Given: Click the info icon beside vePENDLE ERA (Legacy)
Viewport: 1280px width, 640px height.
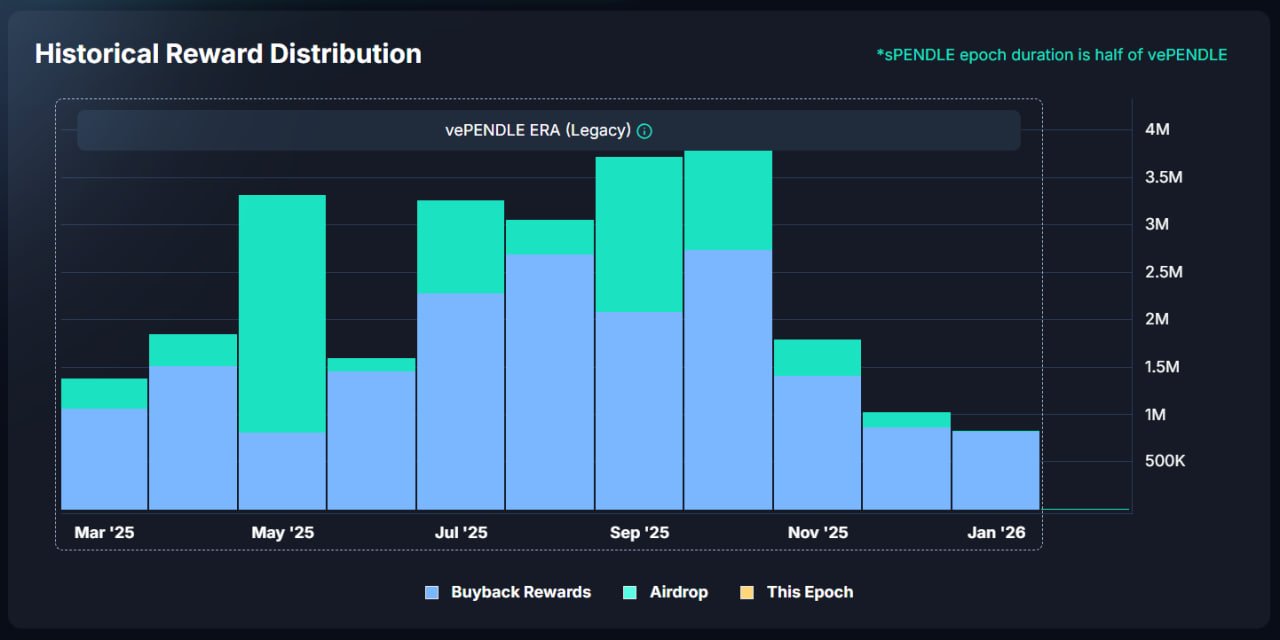Looking at the screenshot, I should (x=645, y=131).
